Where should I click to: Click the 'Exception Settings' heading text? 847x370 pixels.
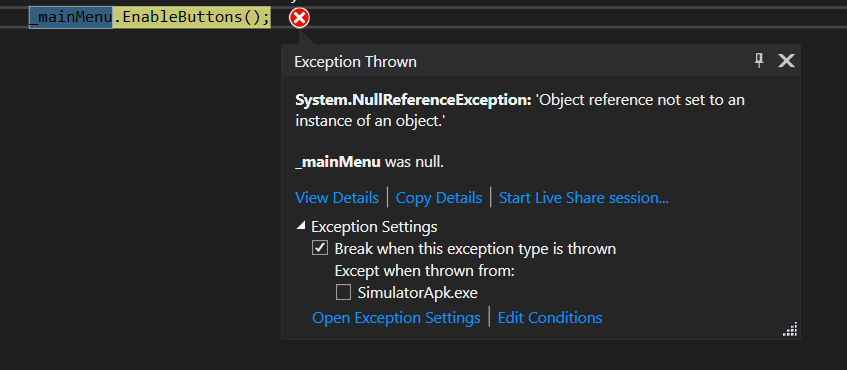(374, 226)
